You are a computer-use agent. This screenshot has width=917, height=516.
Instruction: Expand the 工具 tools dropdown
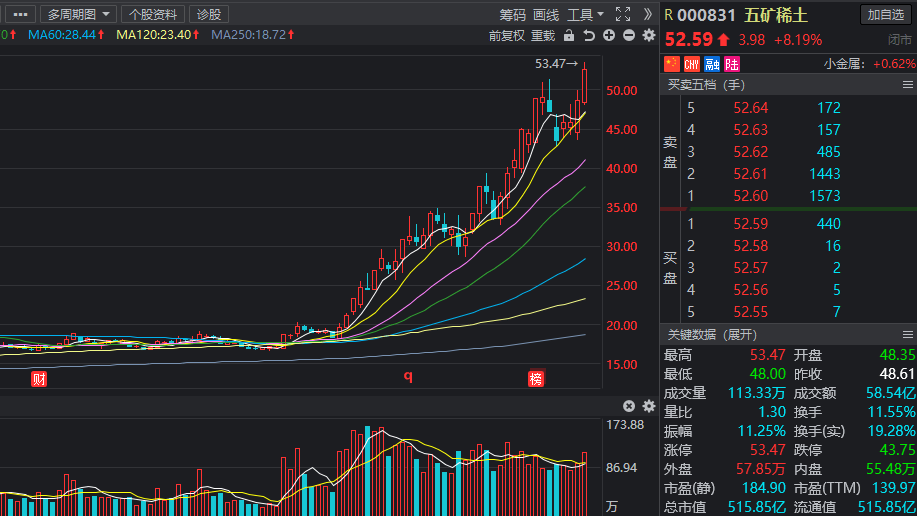click(x=585, y=14)
